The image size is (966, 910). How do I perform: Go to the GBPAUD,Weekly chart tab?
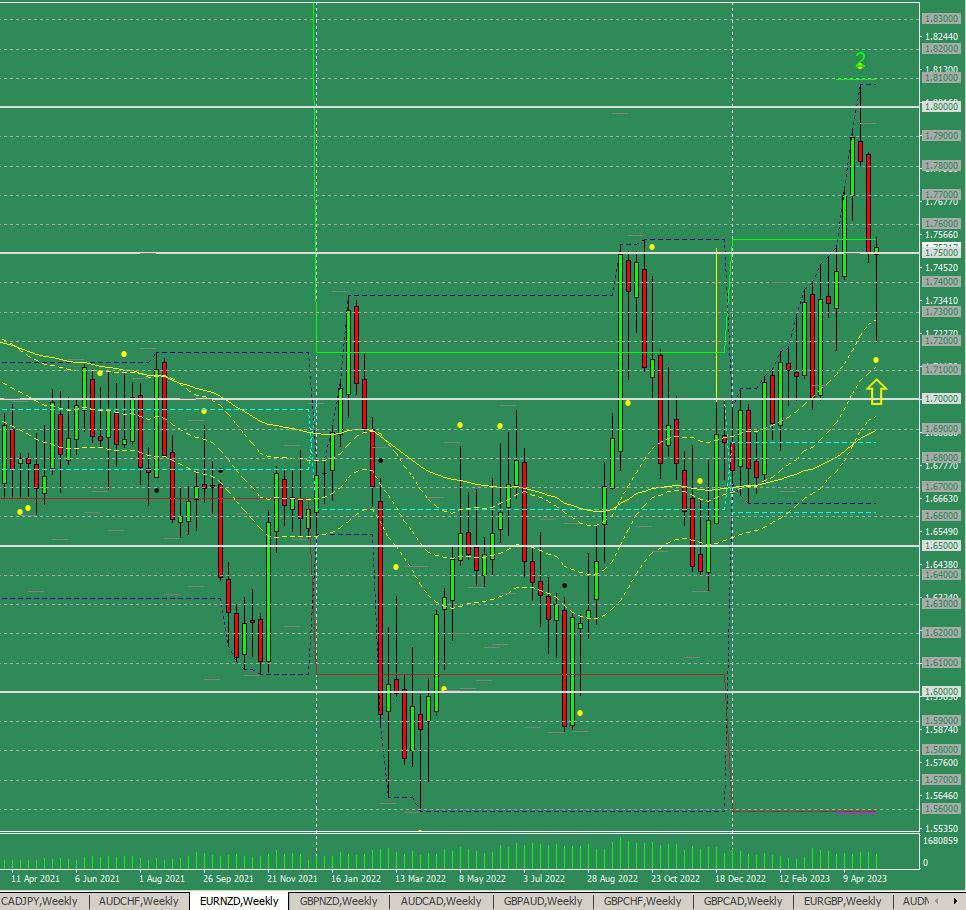[x=543, y=901]
